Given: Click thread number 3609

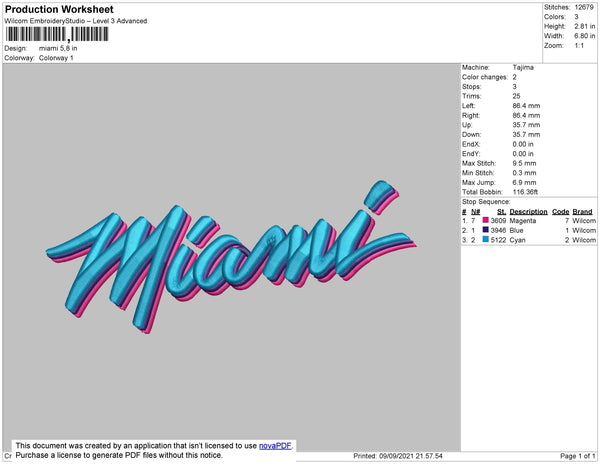Looking at the screenshot, I should [x=498, y=221].
